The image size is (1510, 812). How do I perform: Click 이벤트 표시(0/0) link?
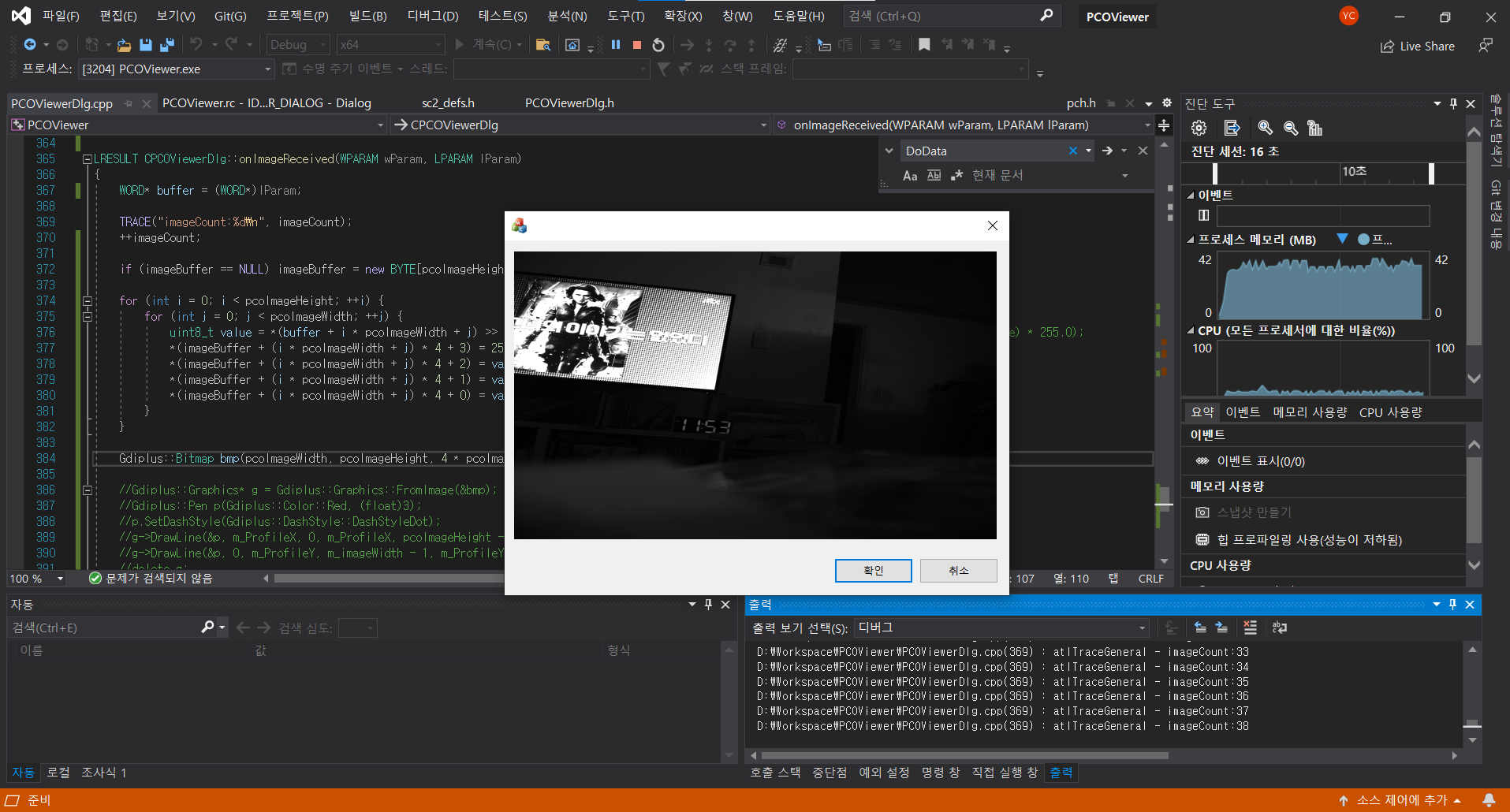1260,461
